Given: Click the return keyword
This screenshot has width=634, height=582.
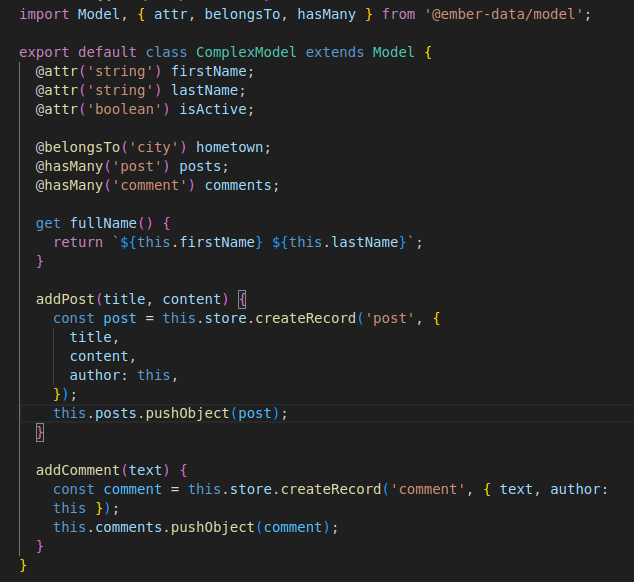Looking at the screenshot, I should click(x=78, y=242).
